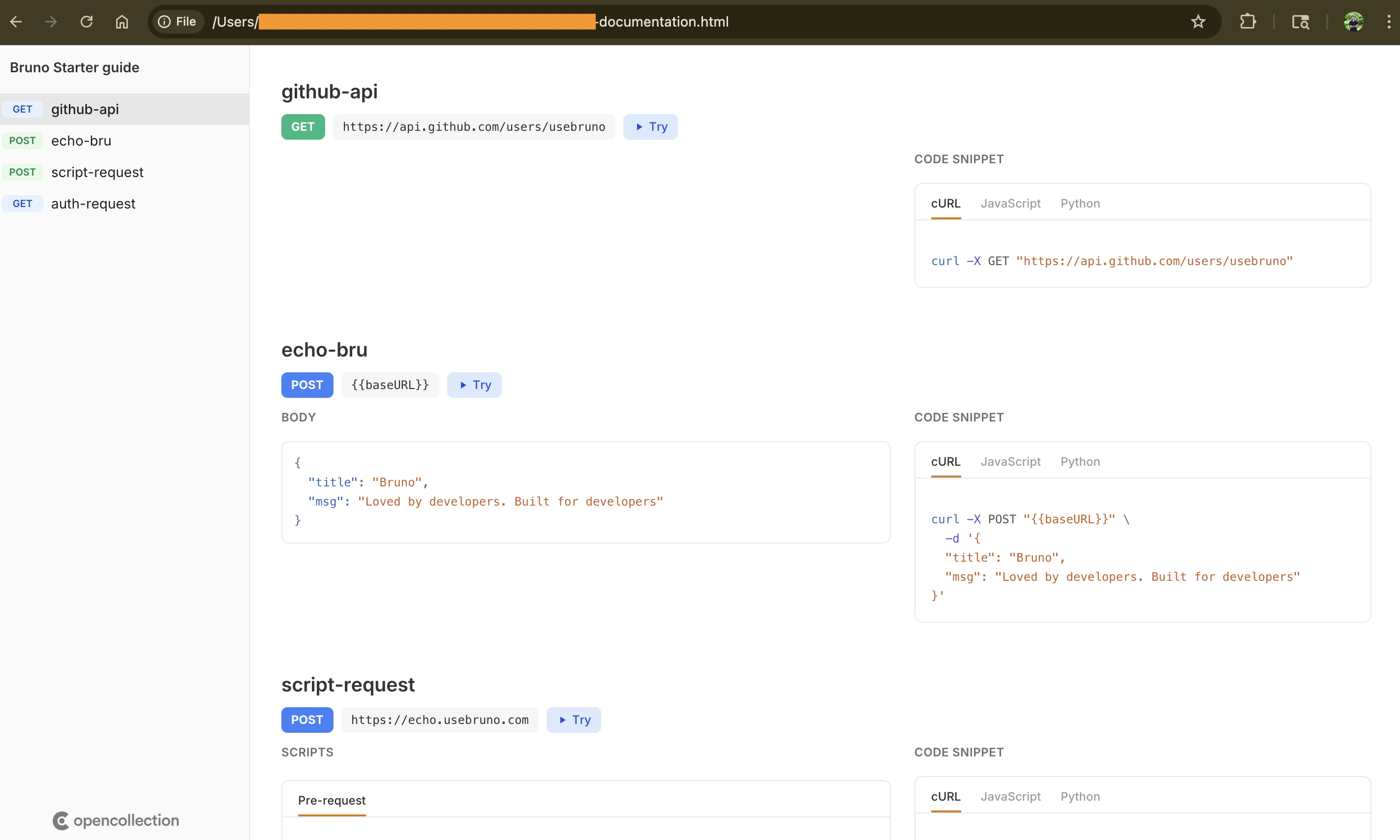1400x840 pixels.
Task: Open the browser extensions puzzle icon
Action: click(1248, 22)
